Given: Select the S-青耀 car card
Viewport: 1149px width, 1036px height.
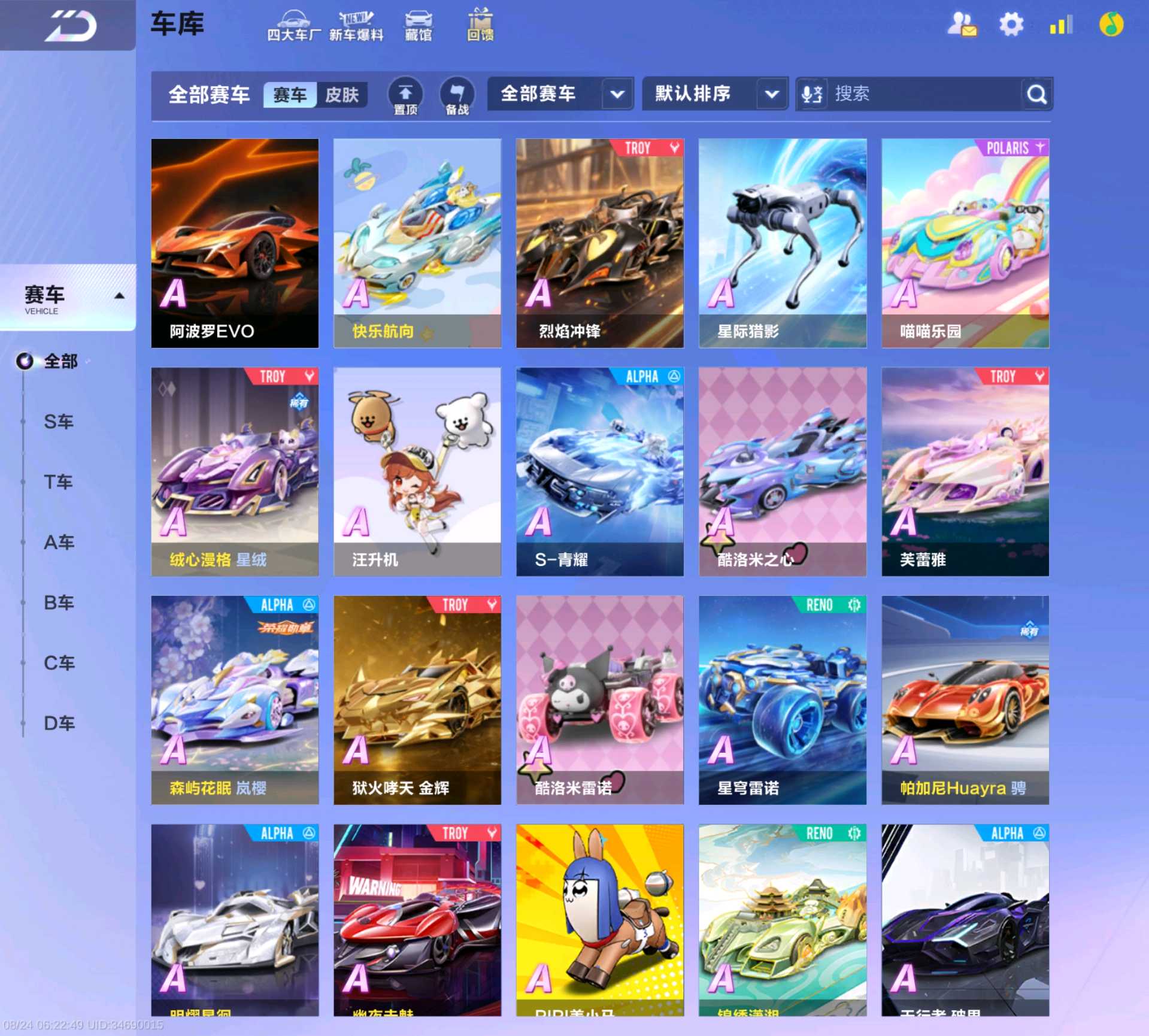Looking at the screenshot, I should click(x=600, y=472).
